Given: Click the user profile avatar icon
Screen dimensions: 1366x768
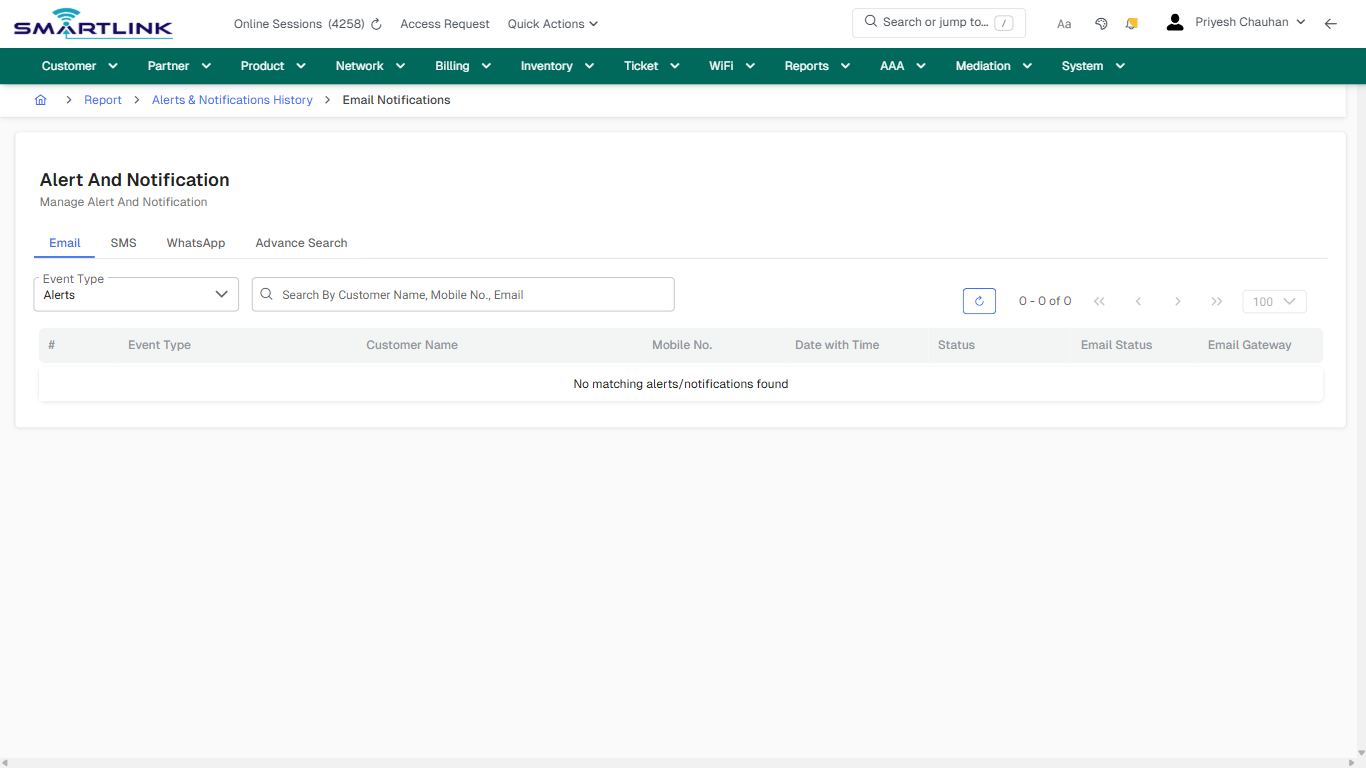Looking at the screenshot, I should [1174, 21].
